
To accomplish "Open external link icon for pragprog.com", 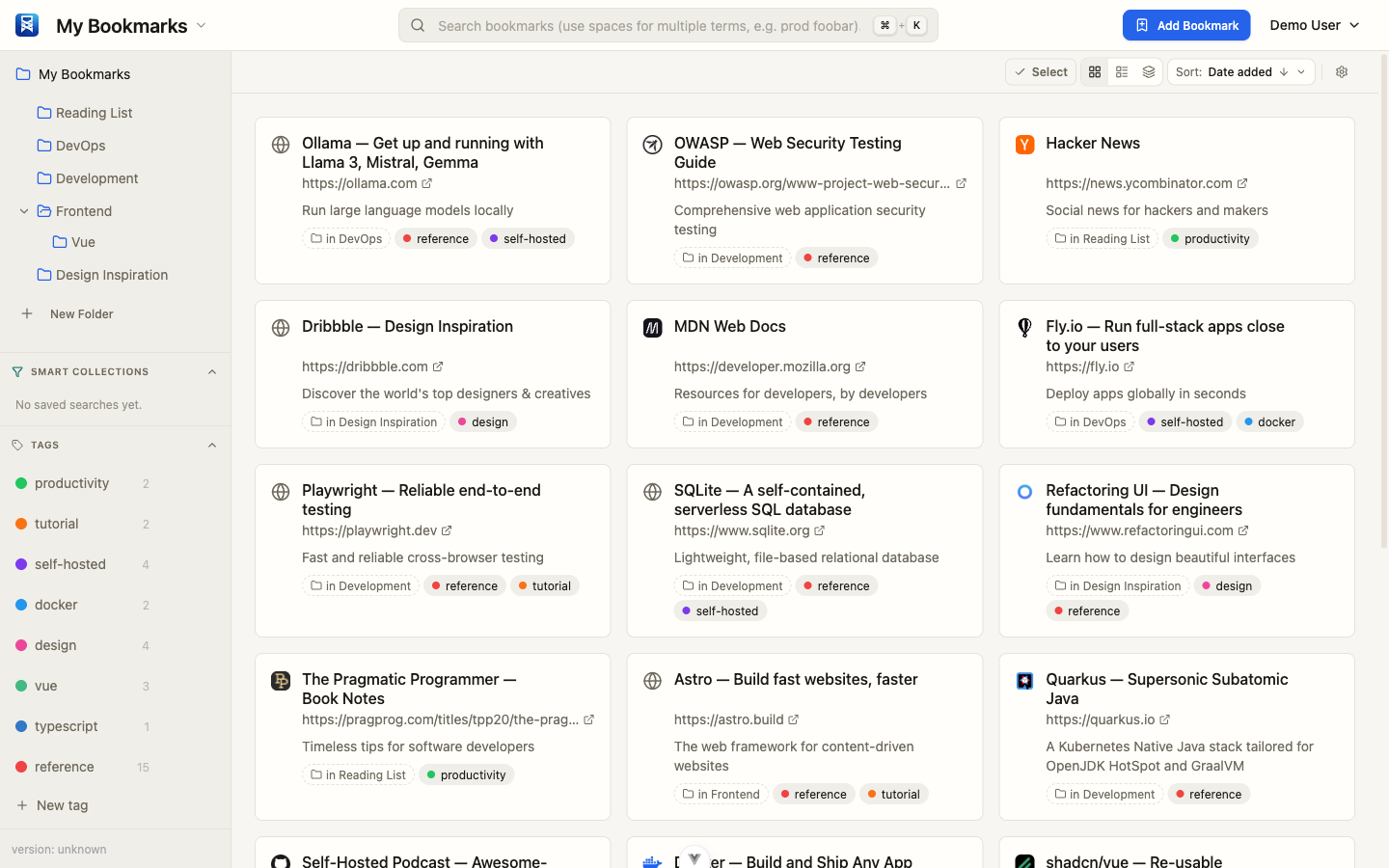I will [x=589, y=719].
